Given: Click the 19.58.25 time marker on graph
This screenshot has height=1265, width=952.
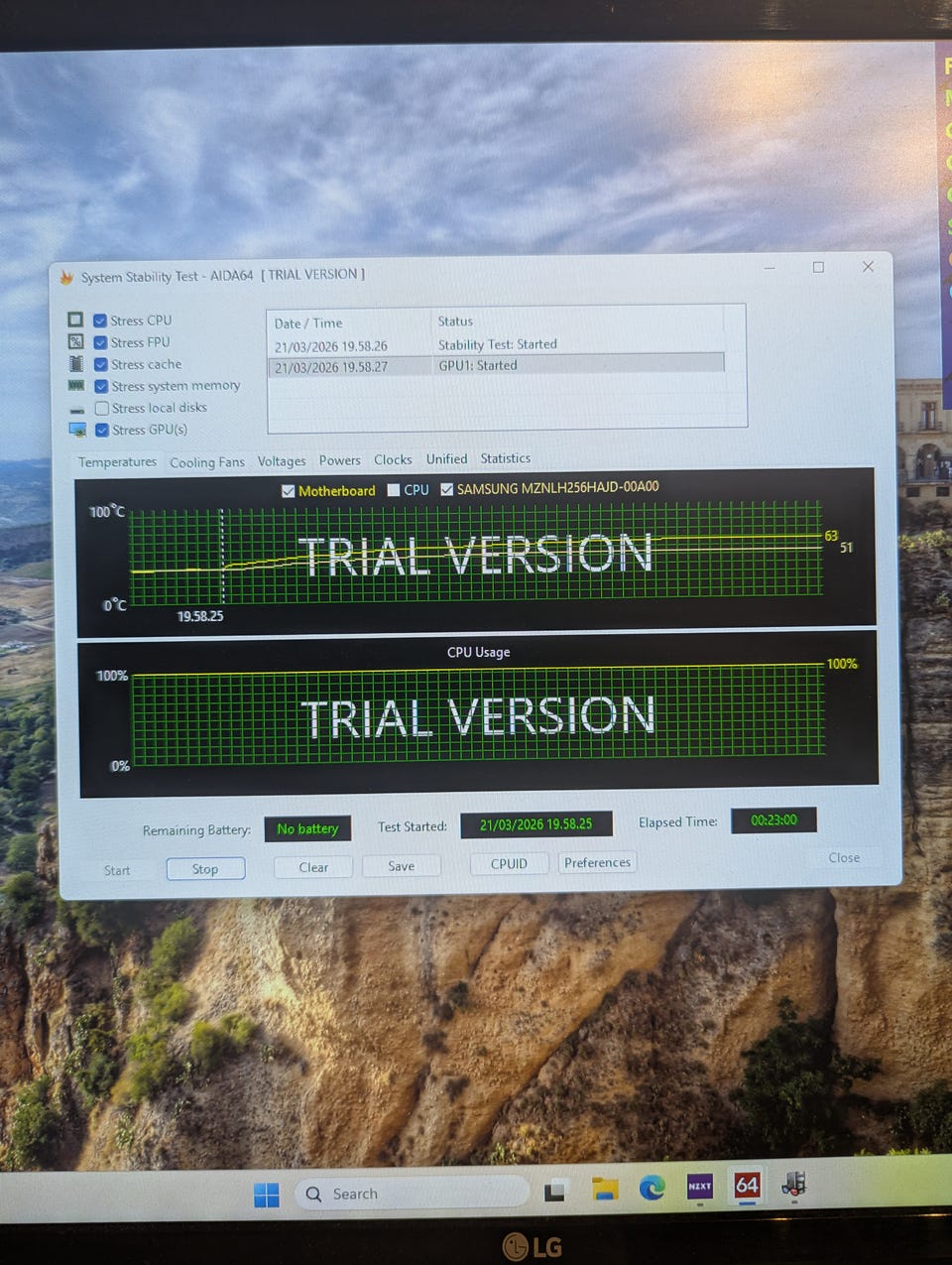Looking at the screenshot, I should pos(200,616).
